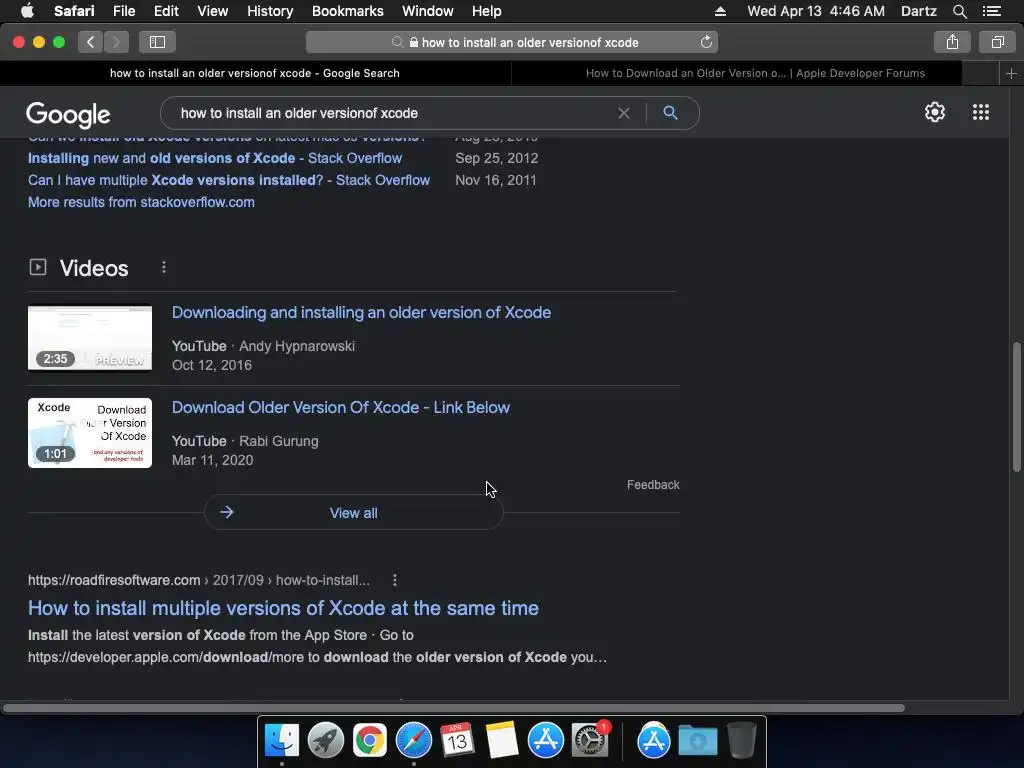
Task: Click the Feedback link under videos
Action: [653, 485]
